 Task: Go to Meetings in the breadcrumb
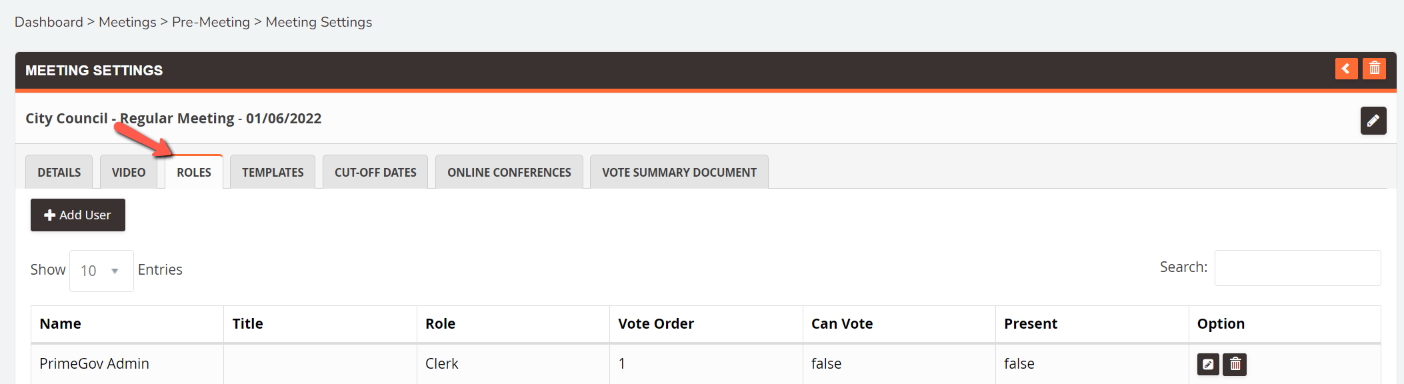click(127, 22)
